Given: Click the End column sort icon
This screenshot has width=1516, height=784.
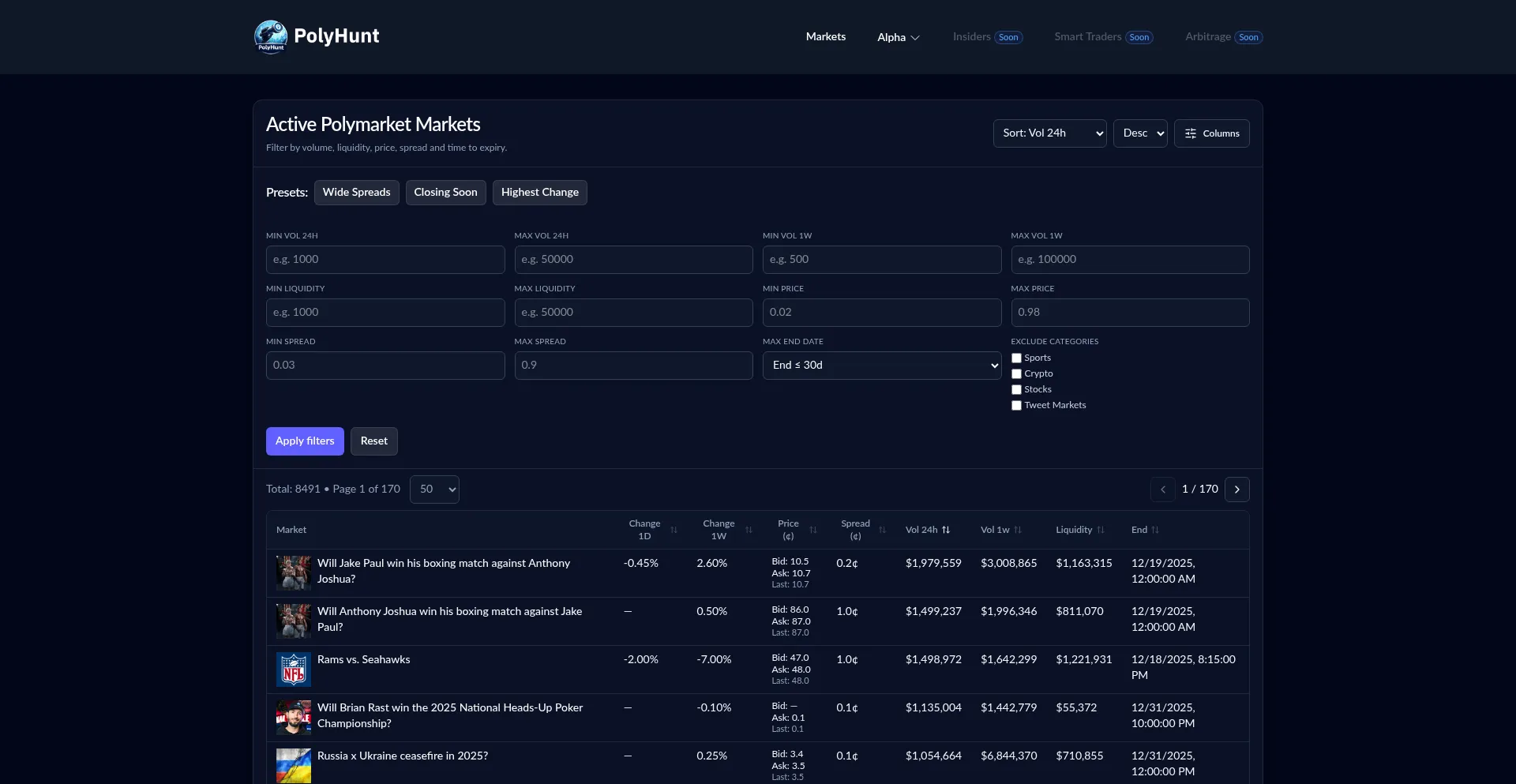Looking at the screenshot, I should pyautogui.click(x=1155, y=530).
